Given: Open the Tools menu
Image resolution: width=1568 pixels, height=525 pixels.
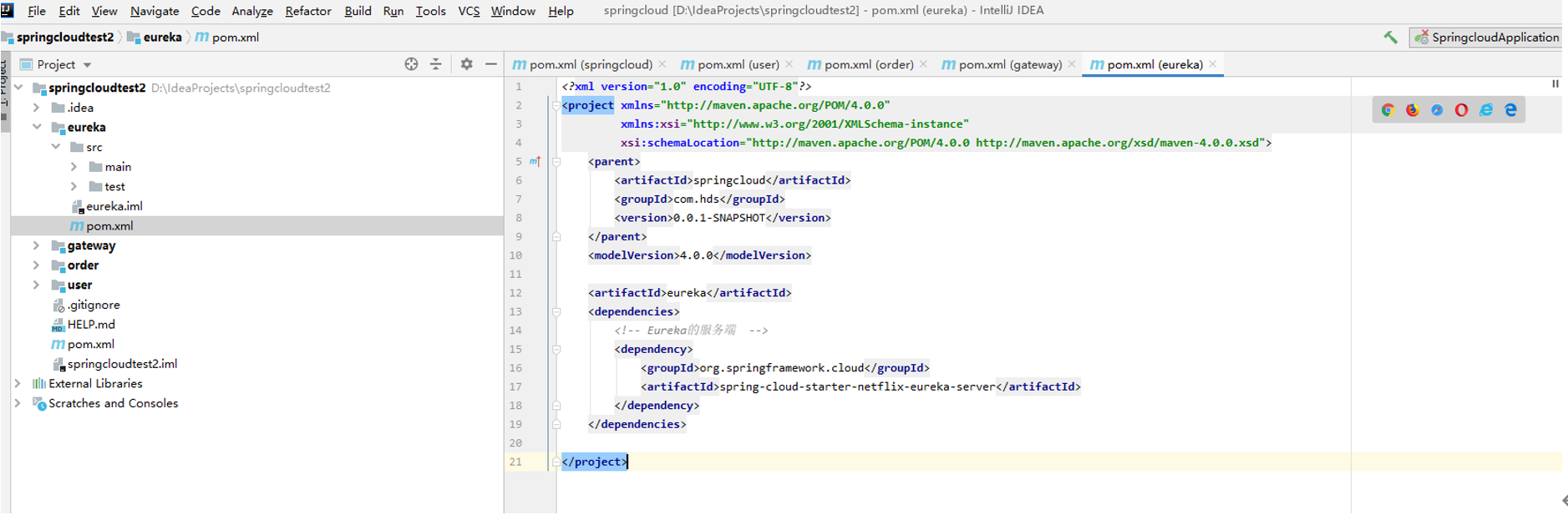Looking at the screenshot, I should tap(430, 11).
